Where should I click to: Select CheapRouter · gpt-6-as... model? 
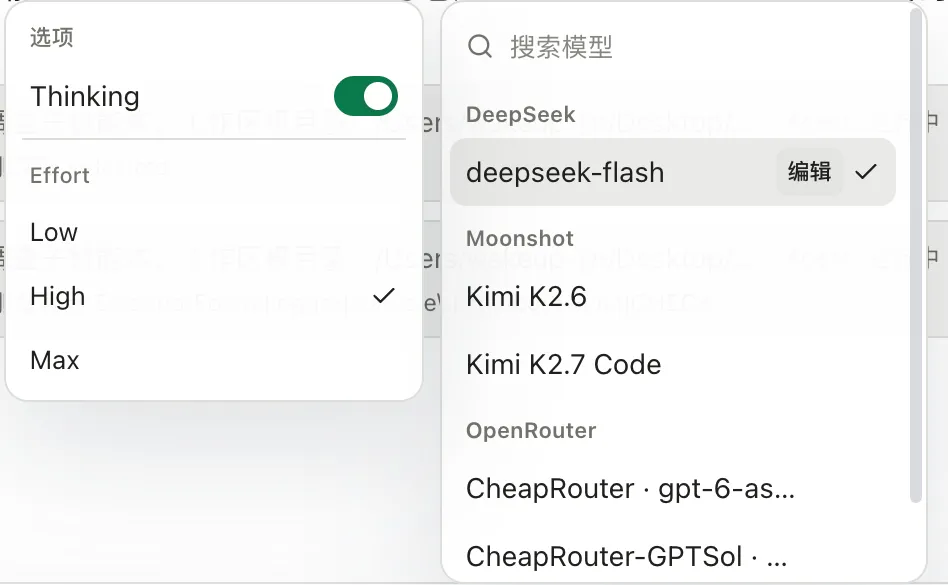pyautogui.click(x=672, y=488)
